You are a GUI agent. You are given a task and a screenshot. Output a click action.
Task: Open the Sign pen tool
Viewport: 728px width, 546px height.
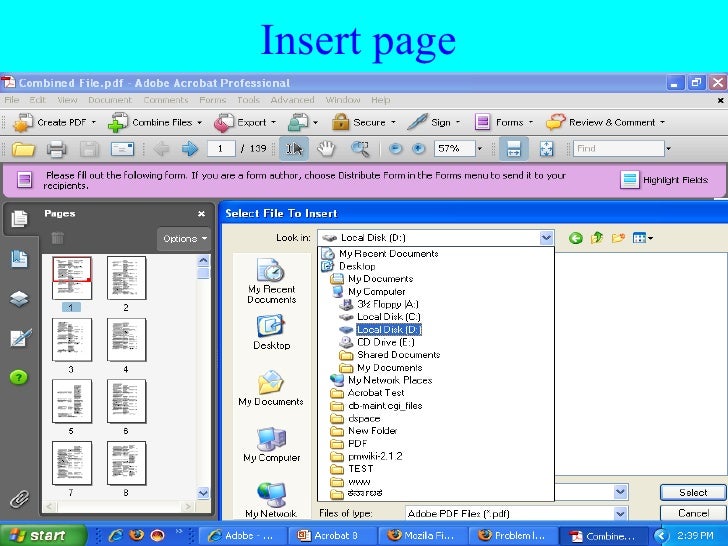pos(434,123)
